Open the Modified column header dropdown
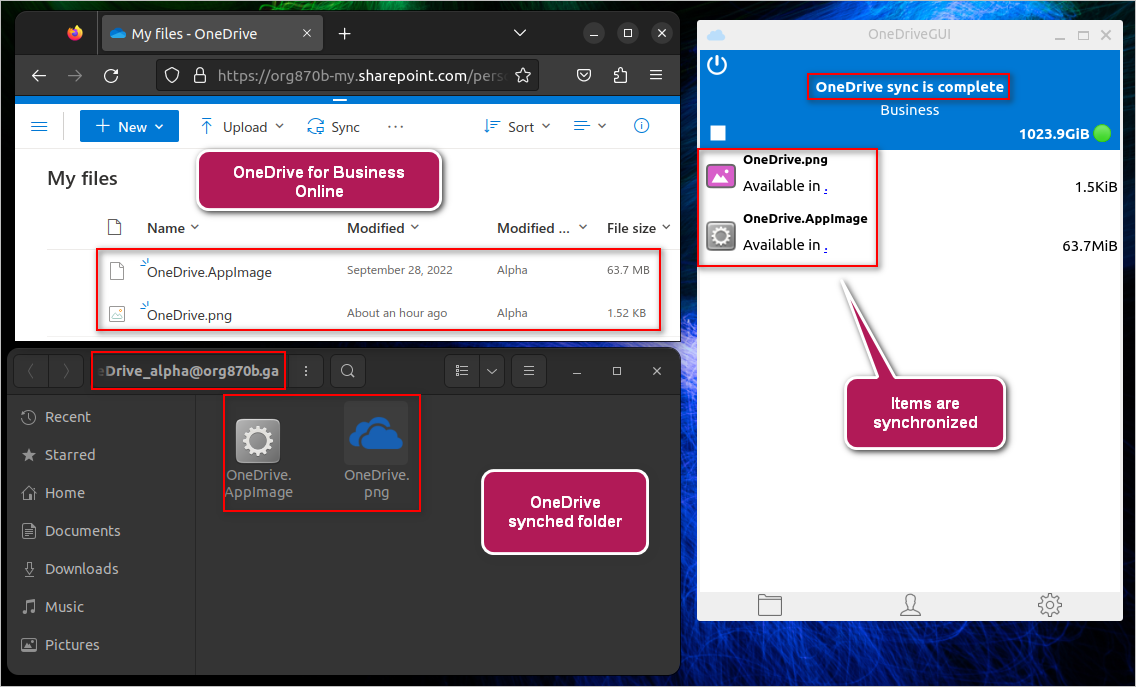 pyautogui.click(x=383, y=228)
